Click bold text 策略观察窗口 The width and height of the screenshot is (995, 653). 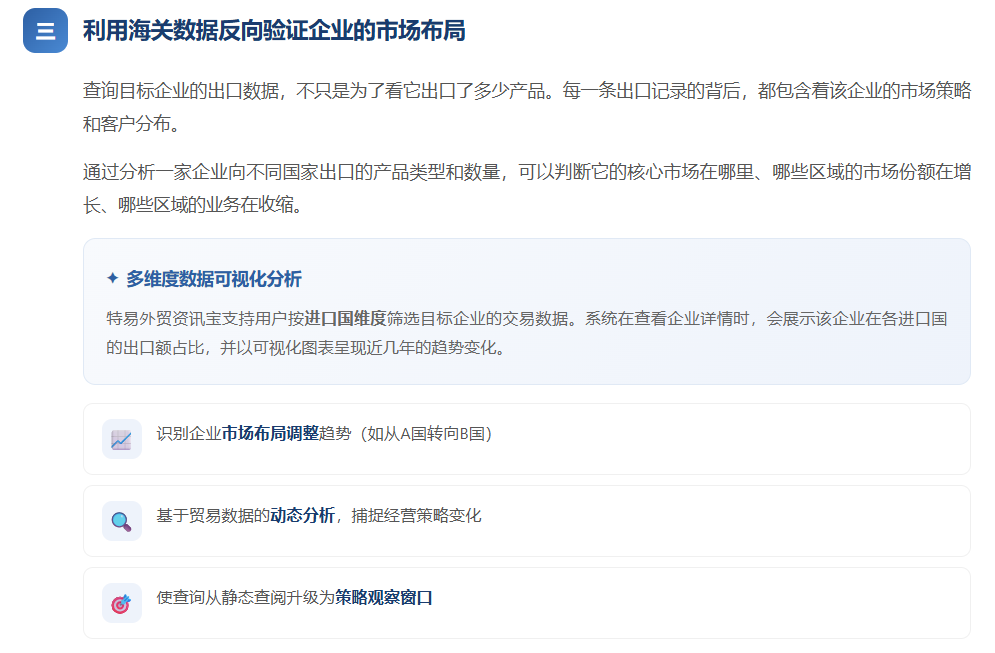(x=383, y=597)
